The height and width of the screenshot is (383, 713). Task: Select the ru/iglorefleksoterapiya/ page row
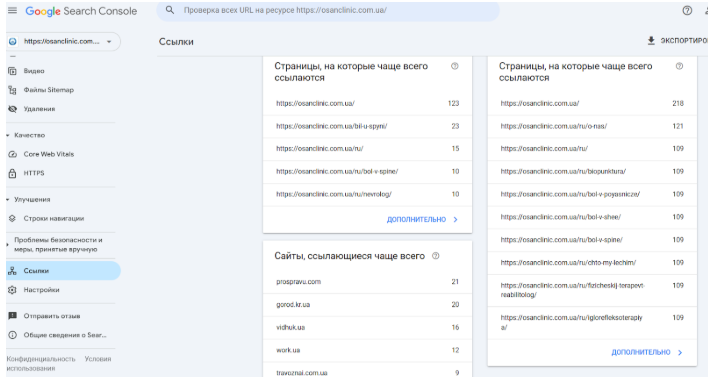point(592,323)
